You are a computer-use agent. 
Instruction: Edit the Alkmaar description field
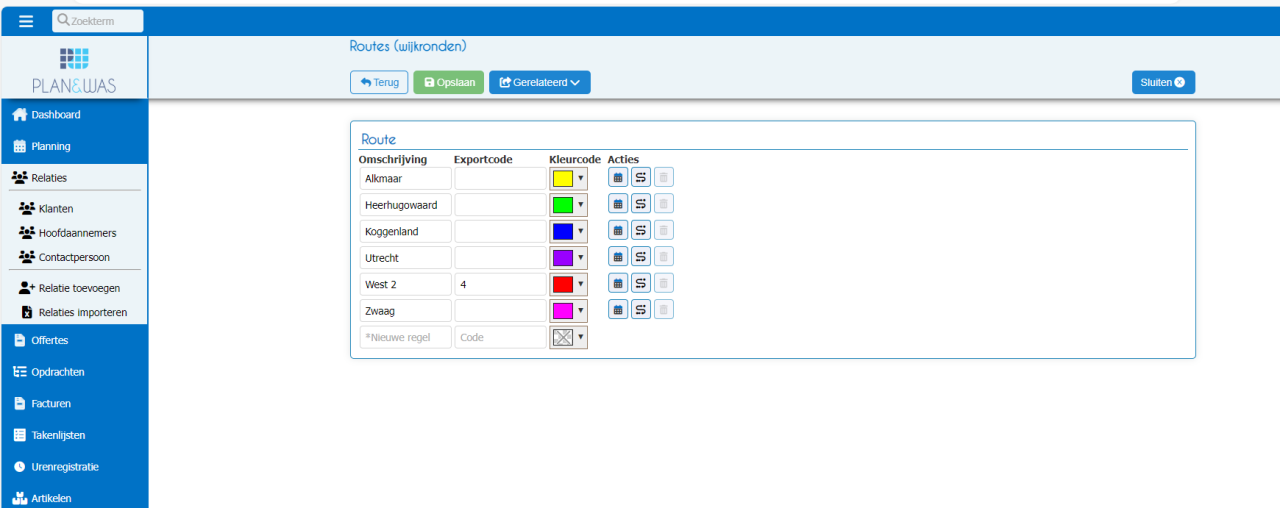point(405,179)
